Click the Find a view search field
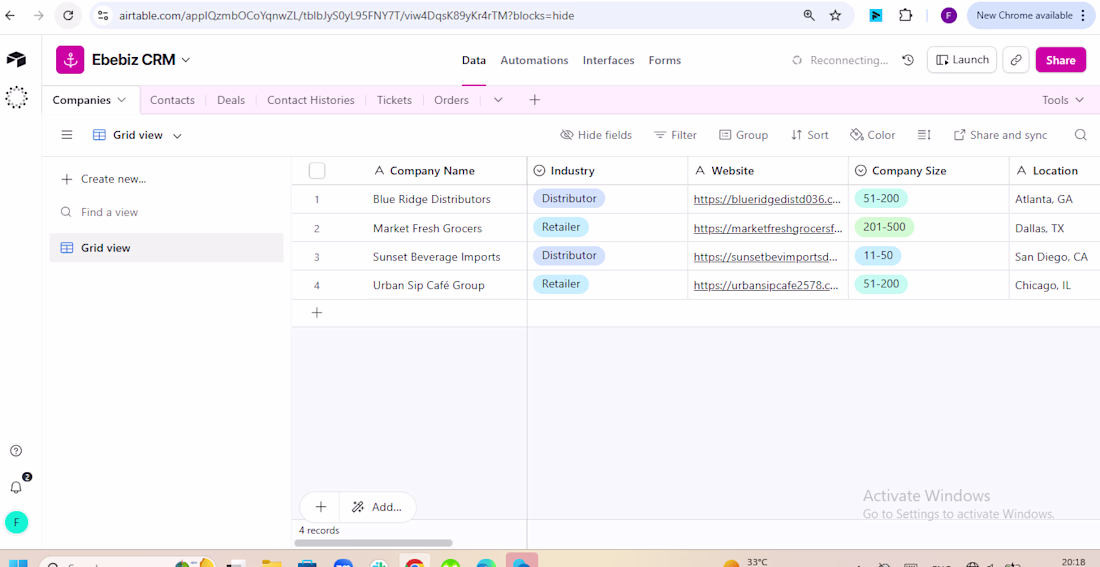 pos(166,212)
